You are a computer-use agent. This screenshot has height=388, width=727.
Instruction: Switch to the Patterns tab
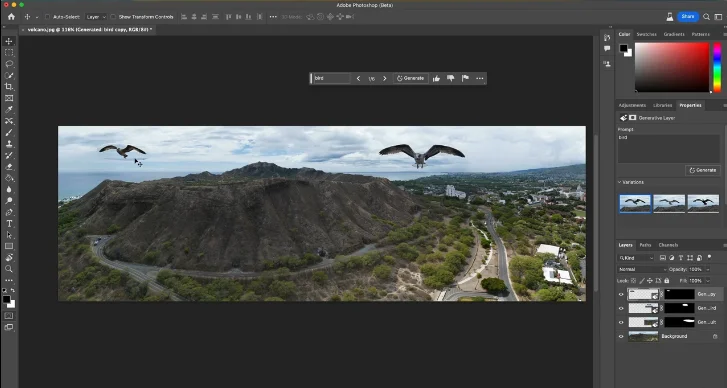point(701,34)
